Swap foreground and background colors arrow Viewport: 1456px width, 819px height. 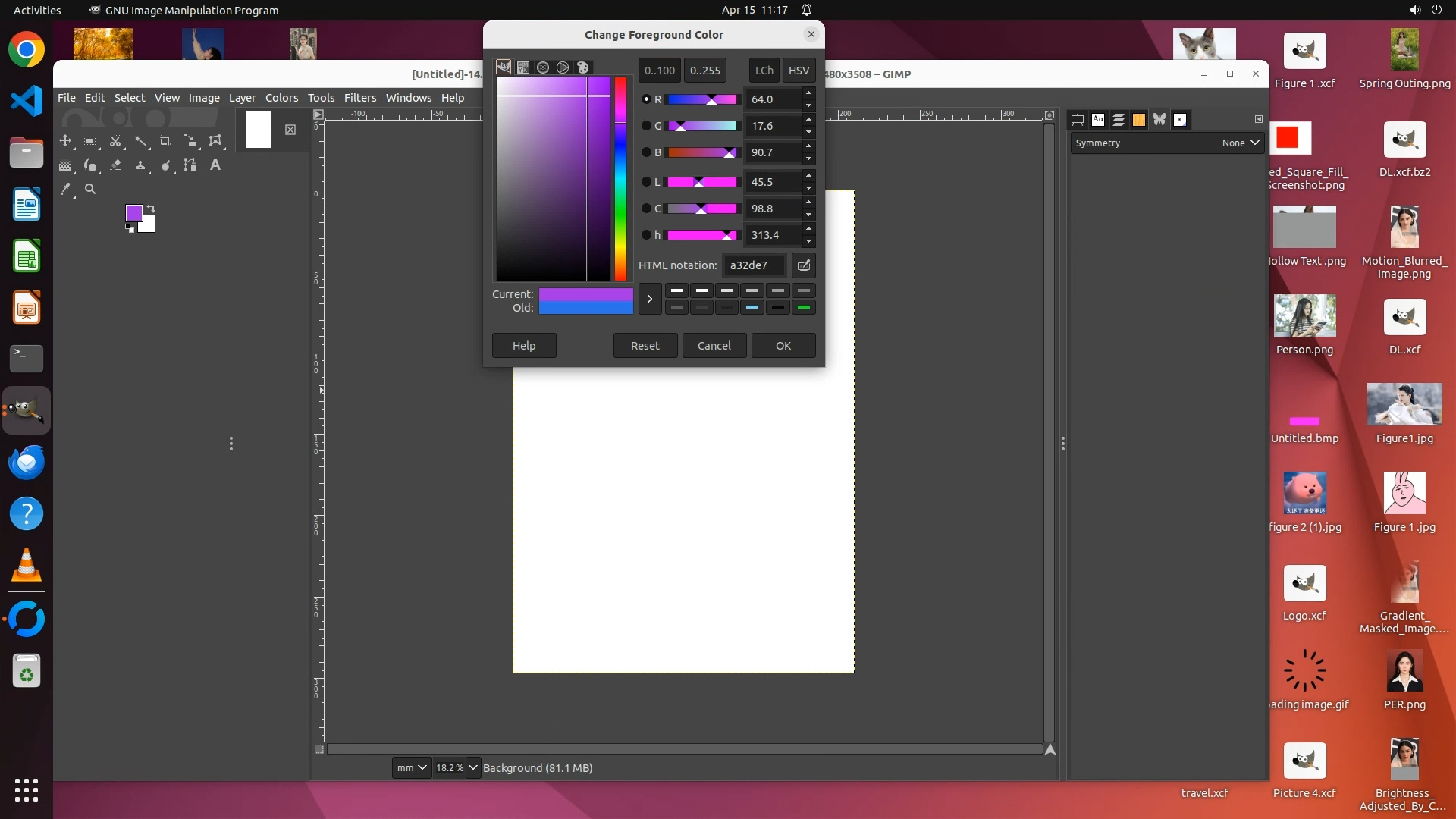pos(151,208)
